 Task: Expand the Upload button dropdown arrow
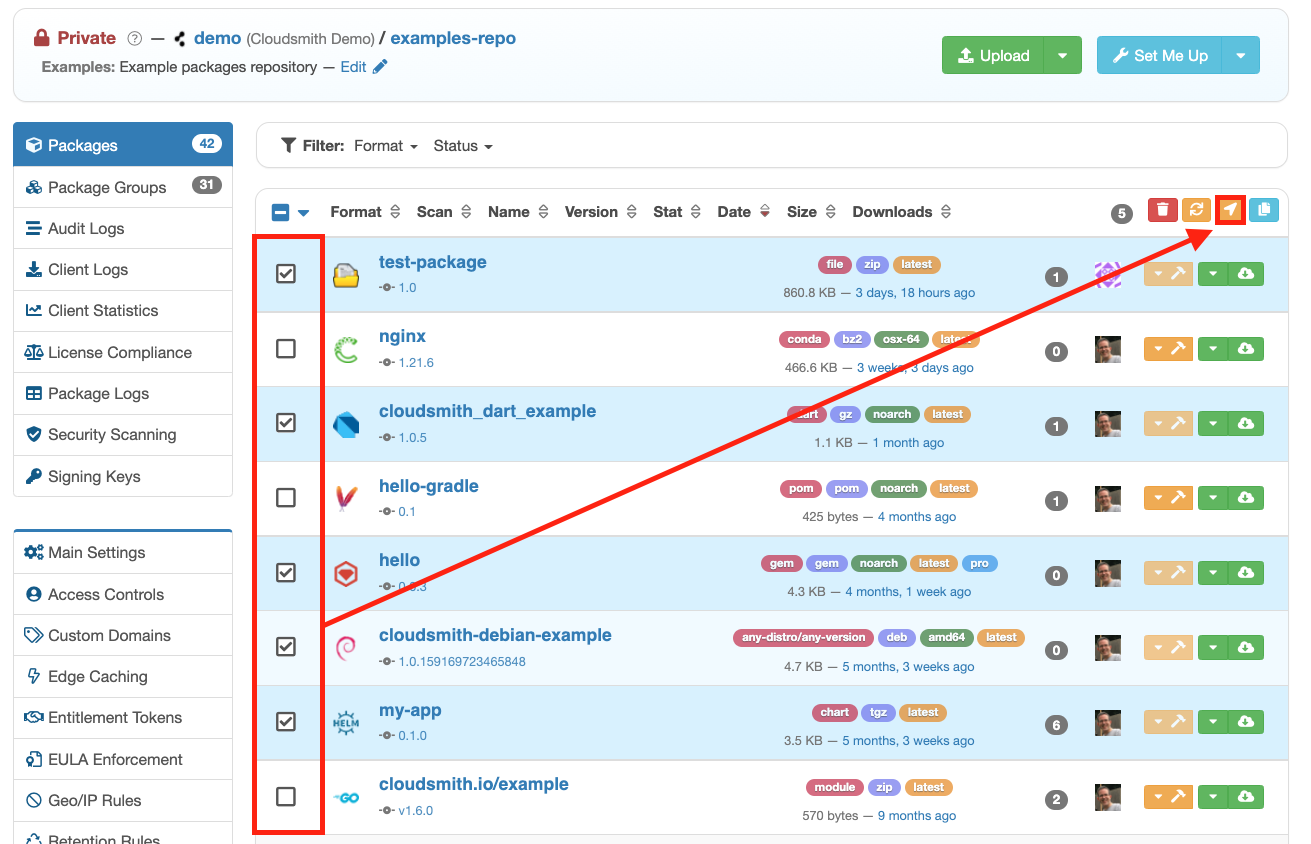(1061, 55)
